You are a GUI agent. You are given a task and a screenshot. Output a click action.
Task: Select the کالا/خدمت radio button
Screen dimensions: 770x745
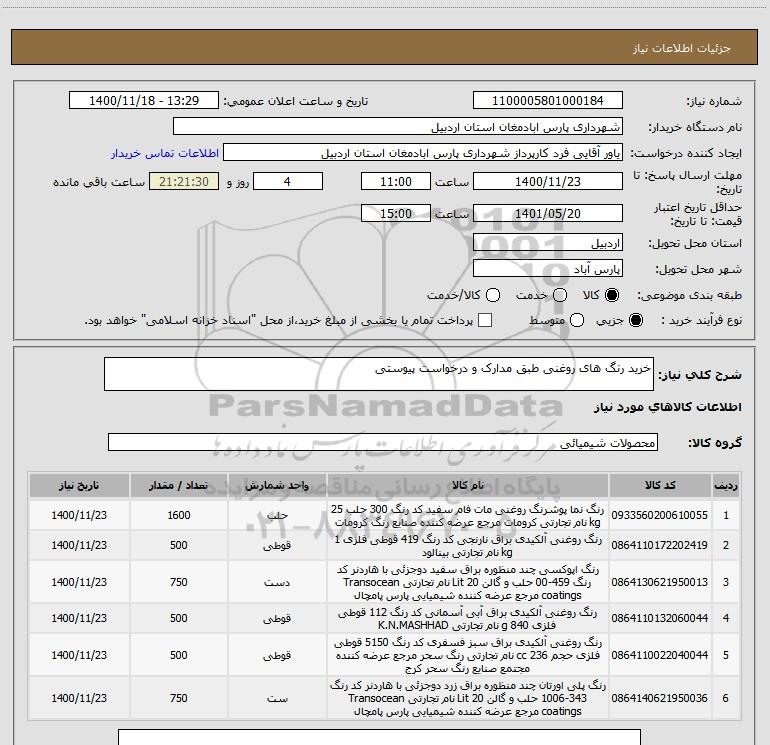coord(493,295)
